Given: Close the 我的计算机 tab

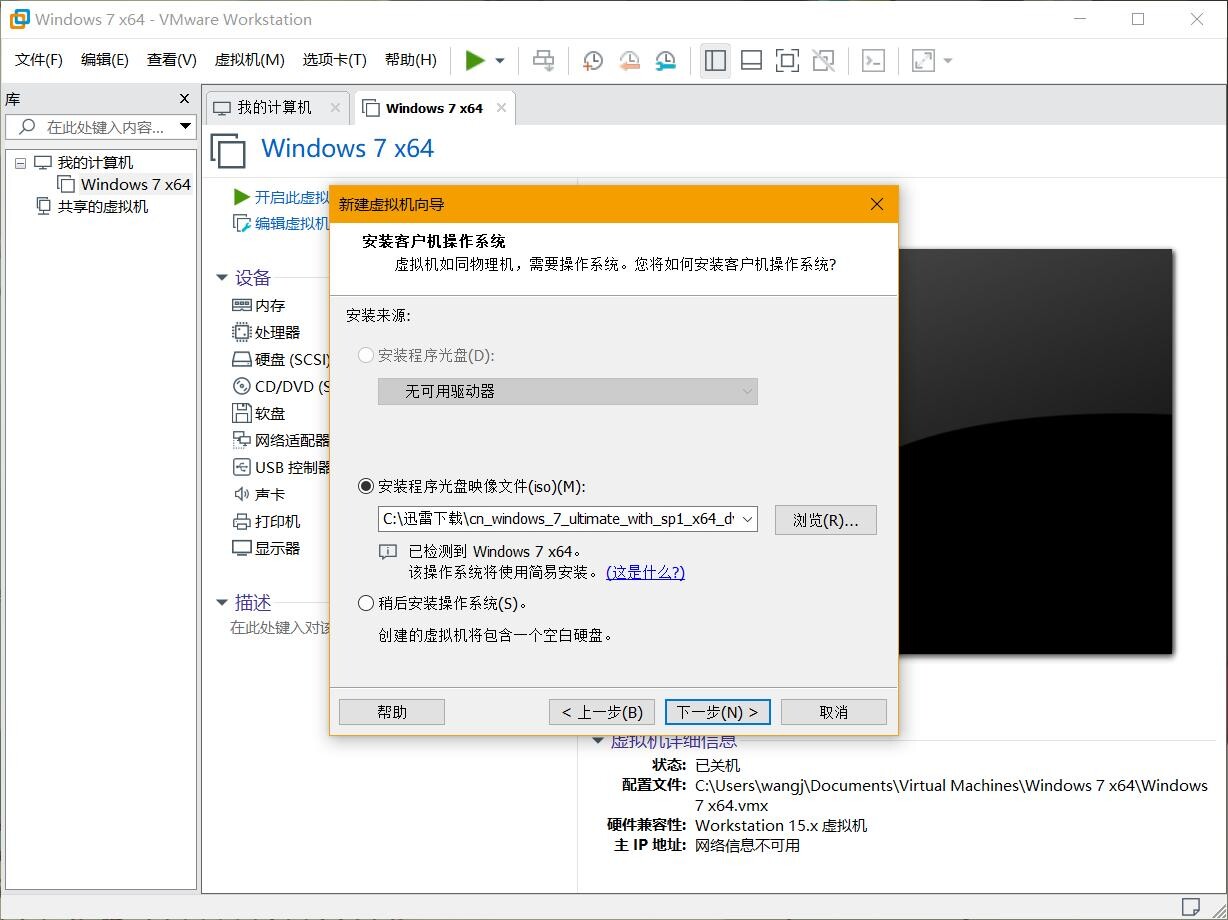Looking at the screenshot, I should pyautogui.click(x=335, y=108).
